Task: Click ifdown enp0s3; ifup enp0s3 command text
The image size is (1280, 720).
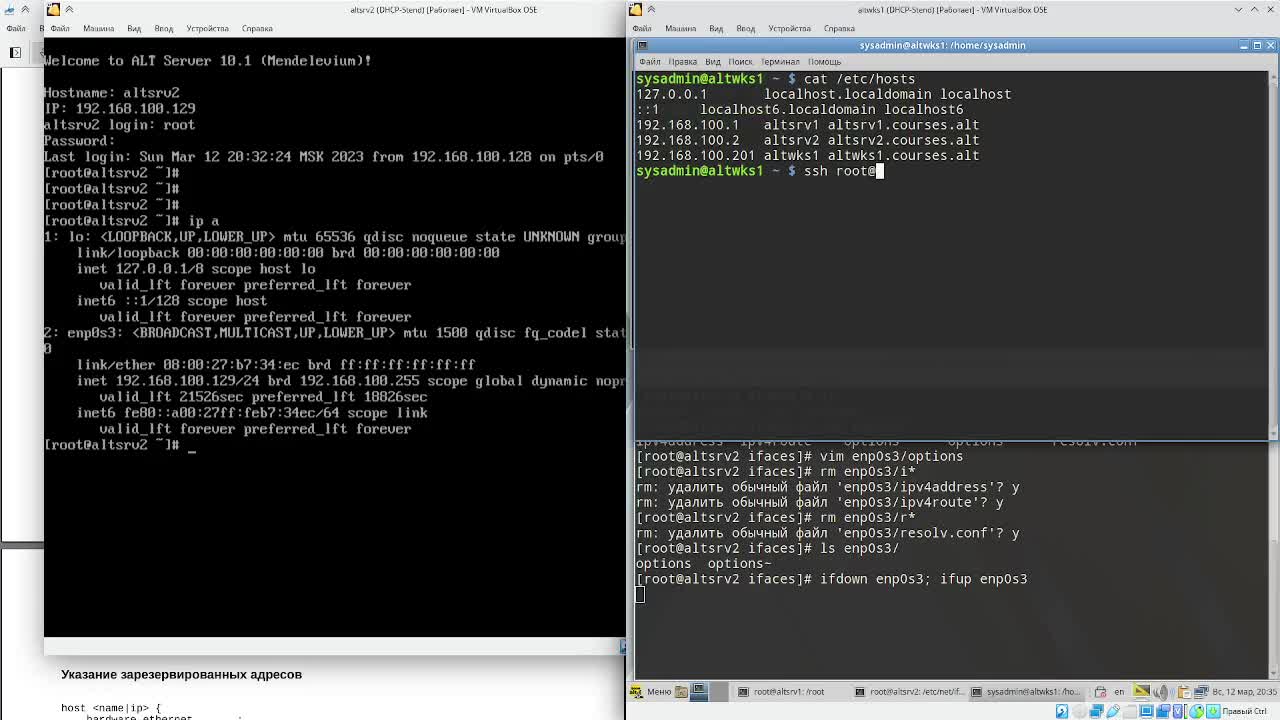Action: click(x=923, y=579)
